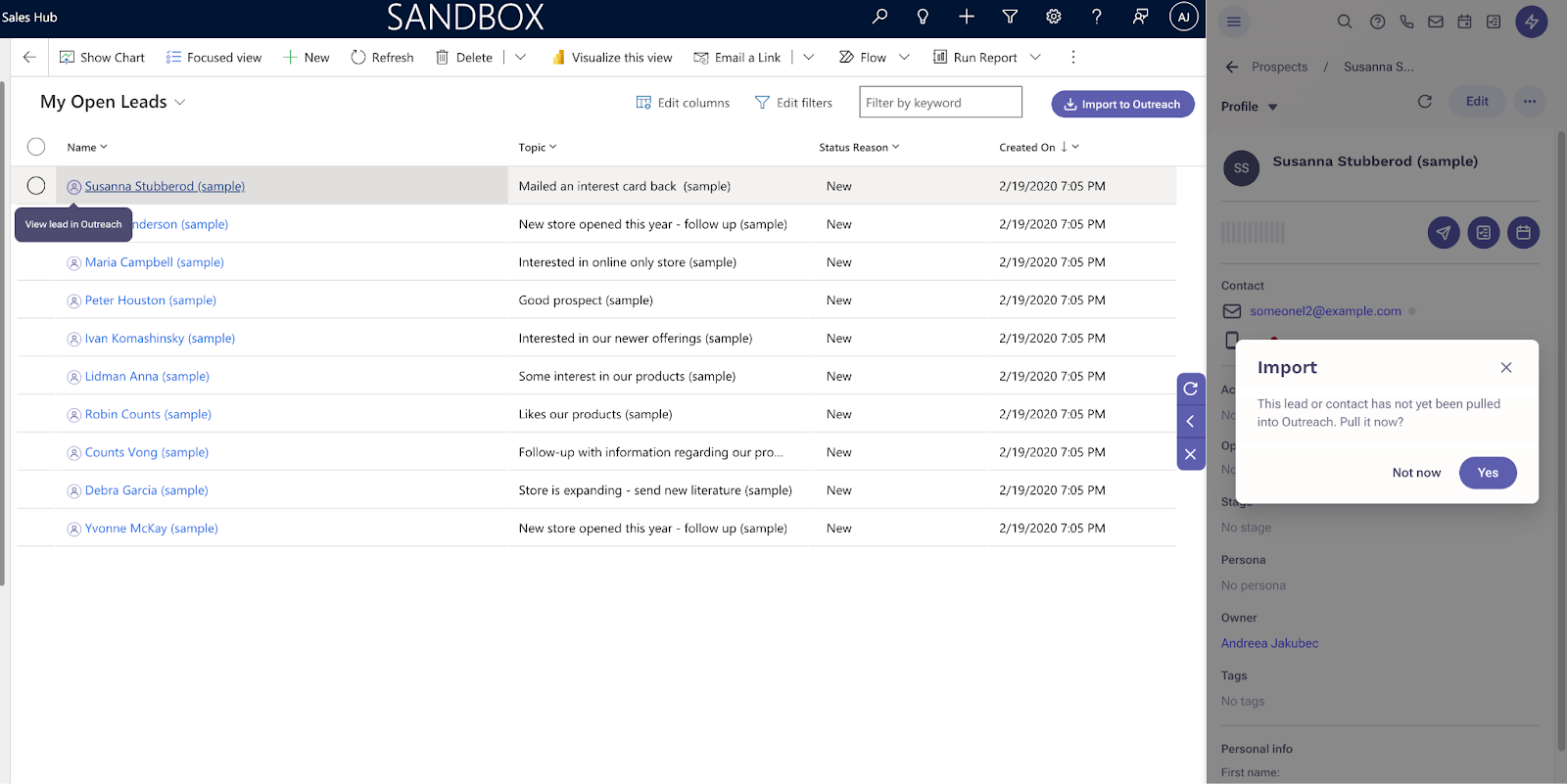Click the send paper-plane button for the prospect
The height and width of the screenshot is (784, 1567).
click(x=1444, y=232)
